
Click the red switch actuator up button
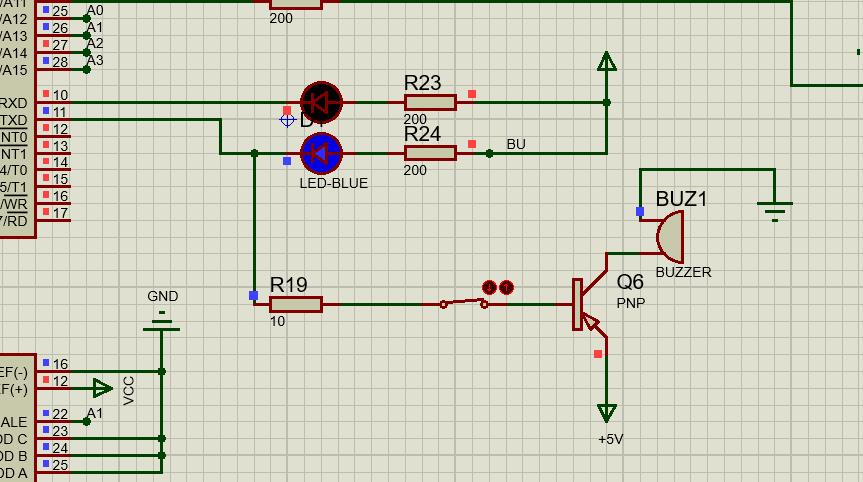506,287
